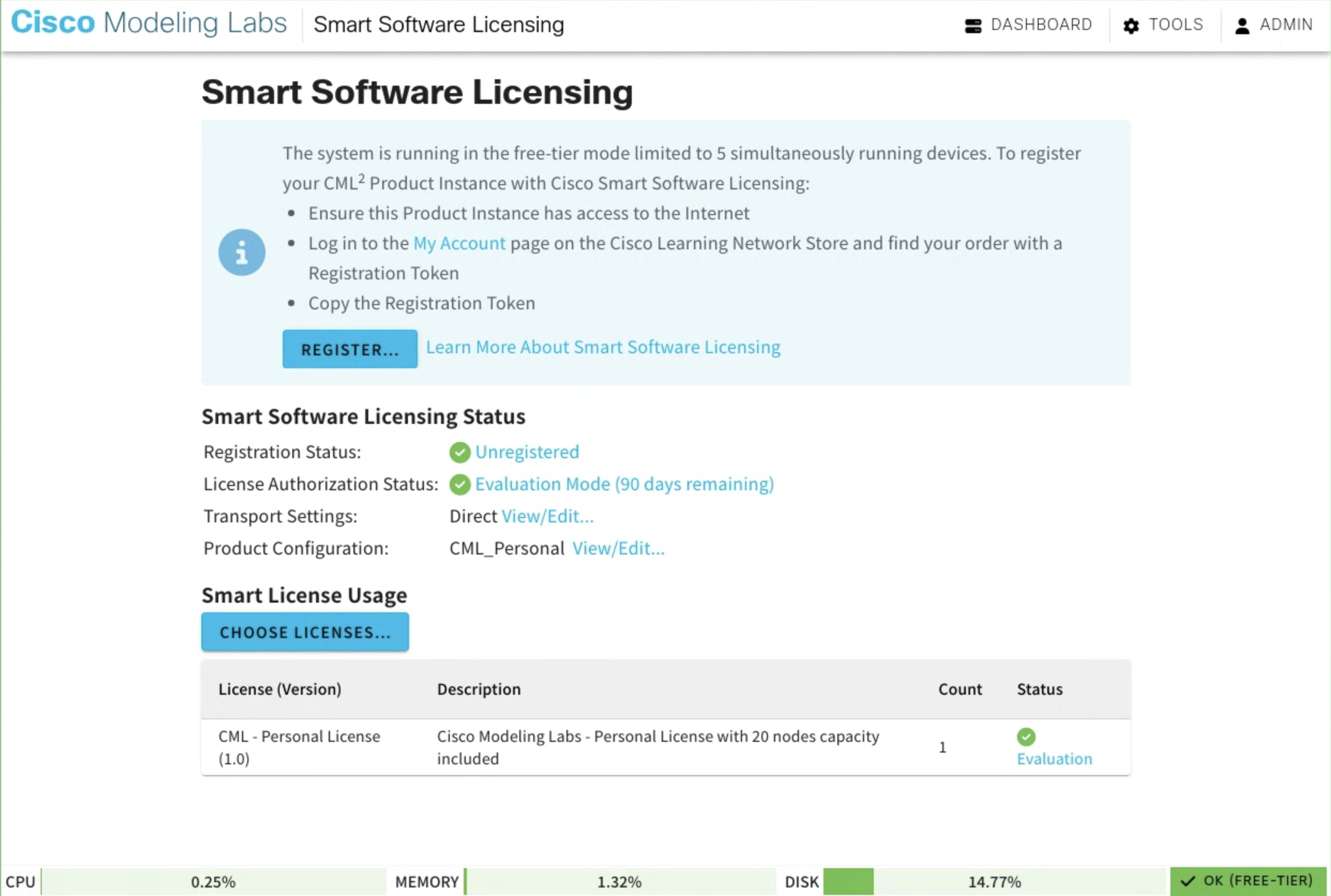This screenshot has width=1331, height=896.
Task: Open the DASHBOARD menu item
Action: point(1041,25)
